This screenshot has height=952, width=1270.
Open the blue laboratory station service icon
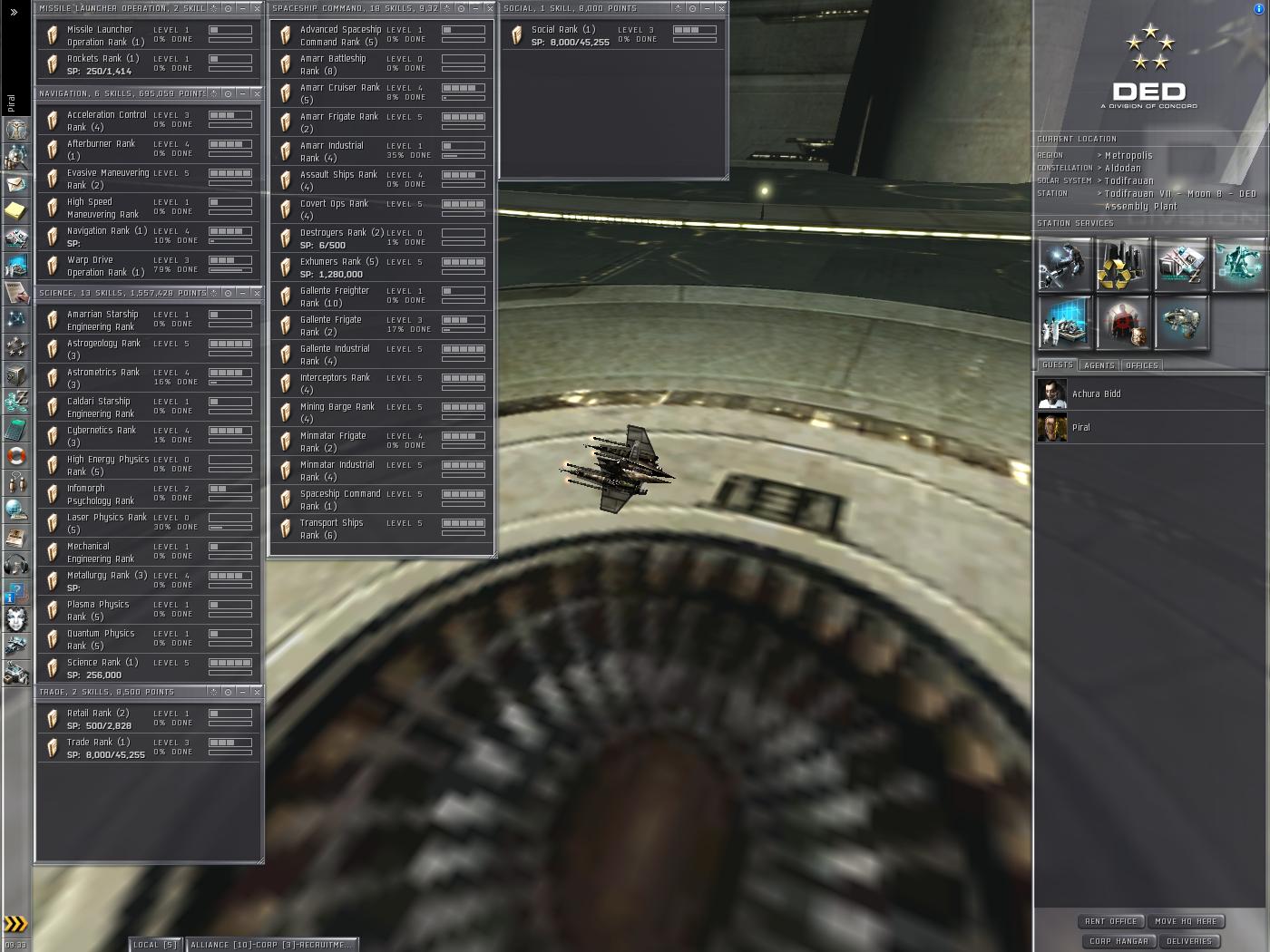tap(1064, 323)
